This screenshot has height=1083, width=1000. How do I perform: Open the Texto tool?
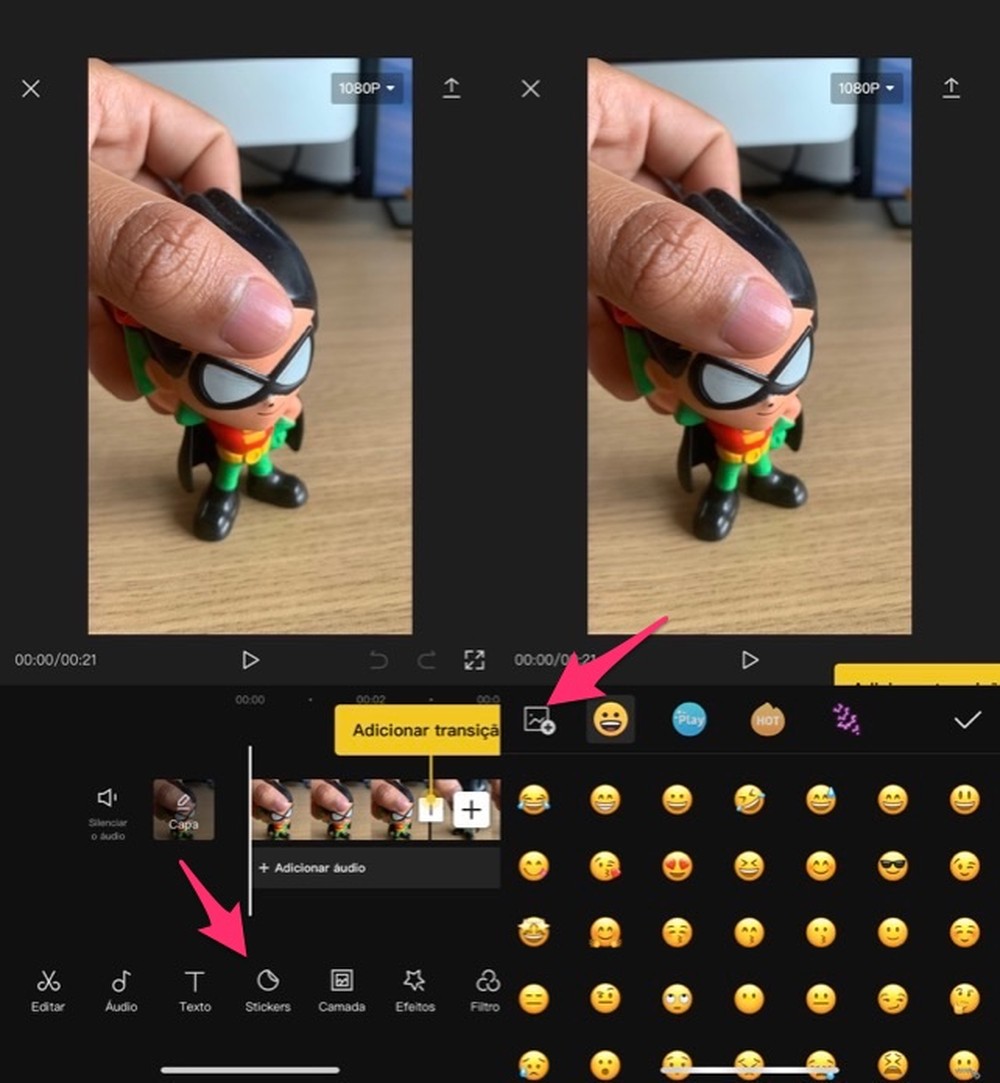(195, 990)
